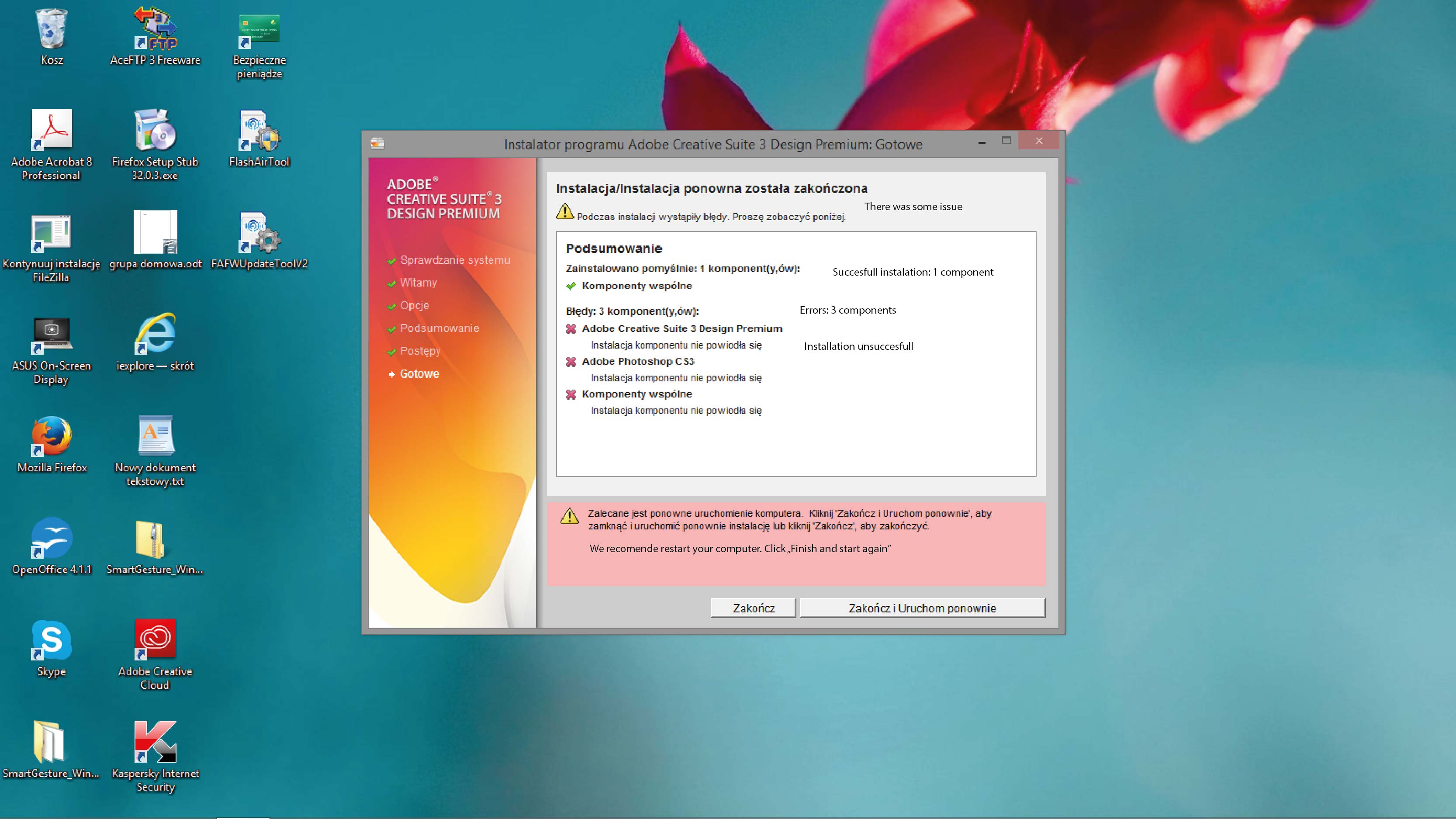Click Zakończ i Uruchom ponownie button
This screenshot has width=1456, height=819.
point(922,608)
